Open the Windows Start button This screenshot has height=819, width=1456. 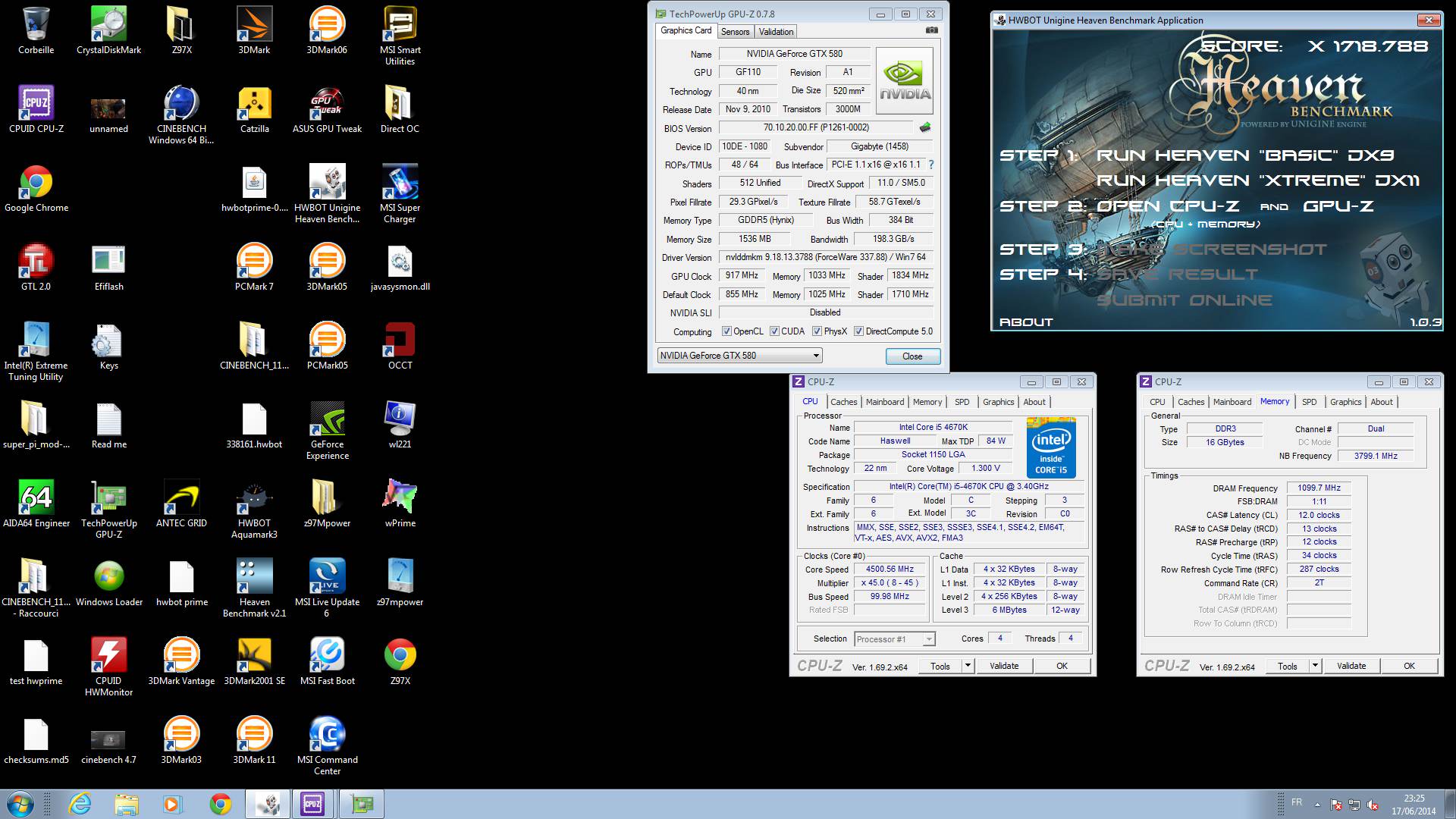19,804
